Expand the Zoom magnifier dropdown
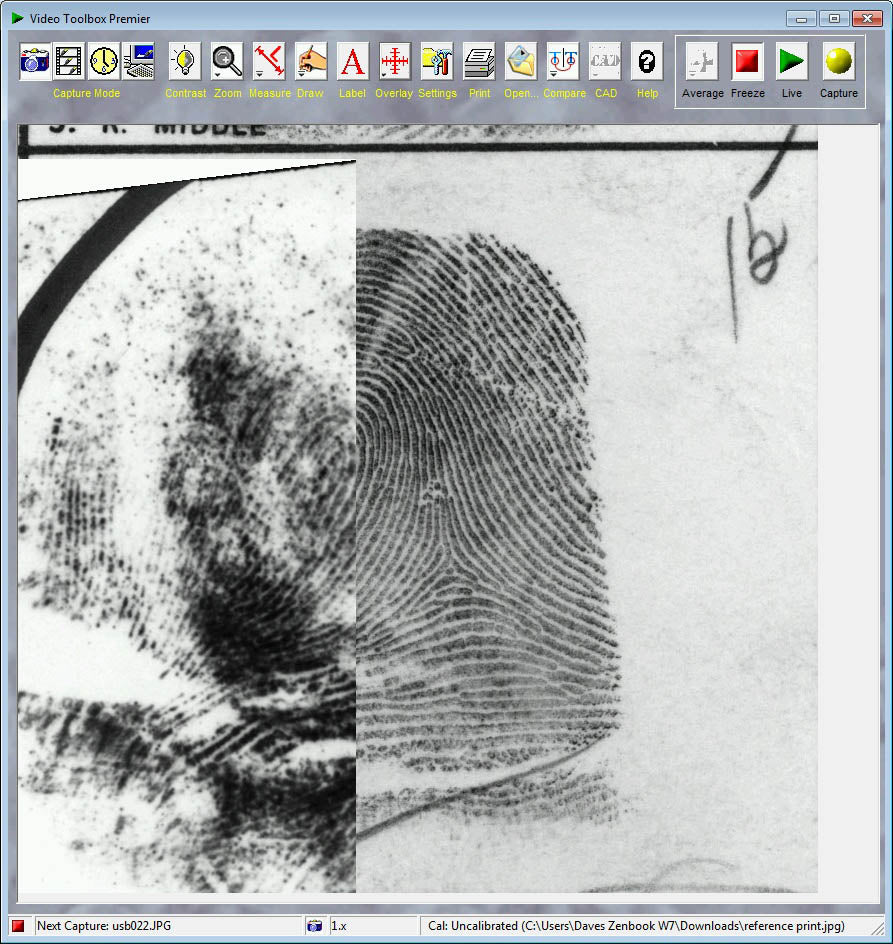 227,62
